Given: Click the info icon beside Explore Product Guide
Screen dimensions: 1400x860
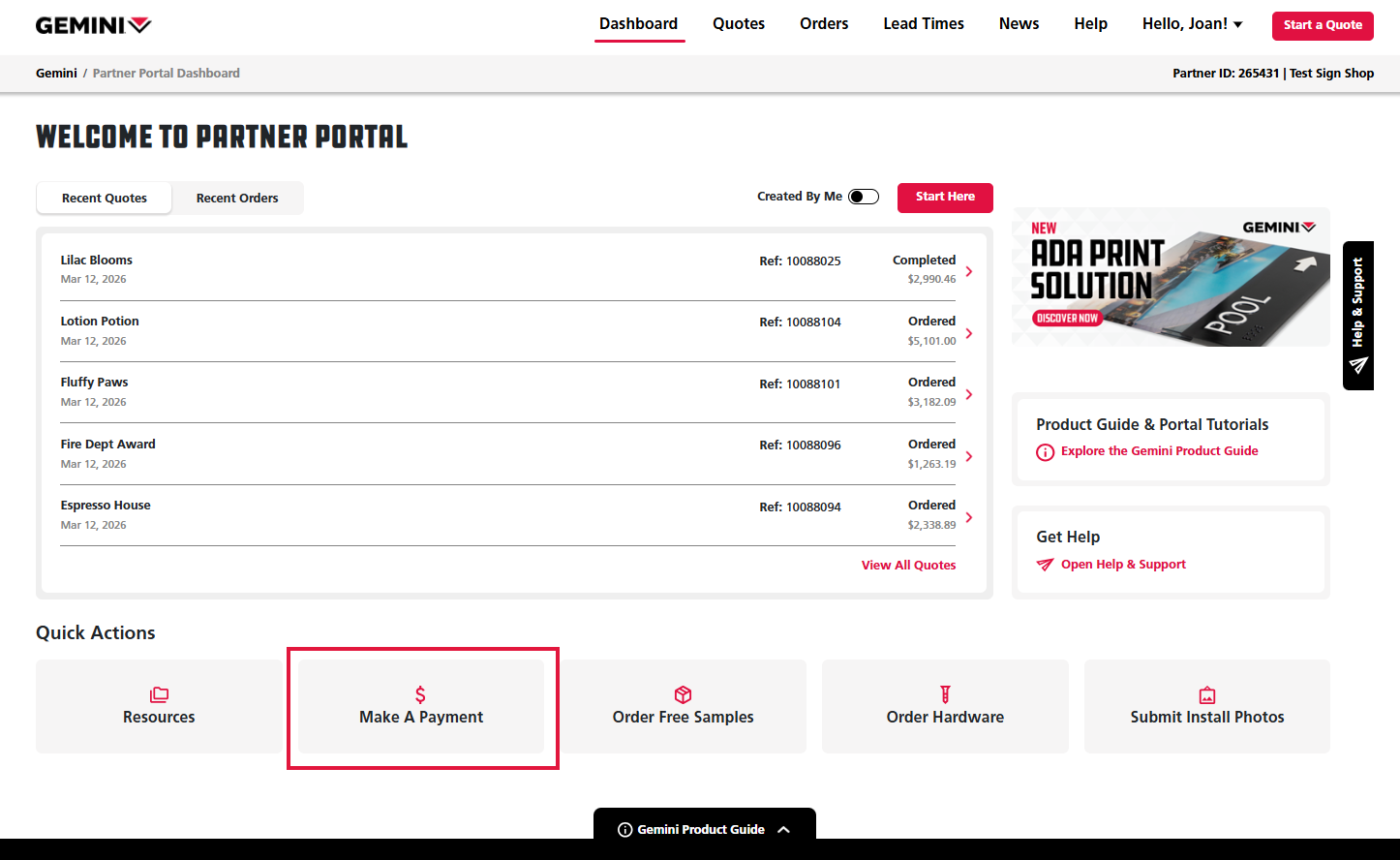Looking at the screenshot, I should pyautogui.click(x=1045, y=451).
